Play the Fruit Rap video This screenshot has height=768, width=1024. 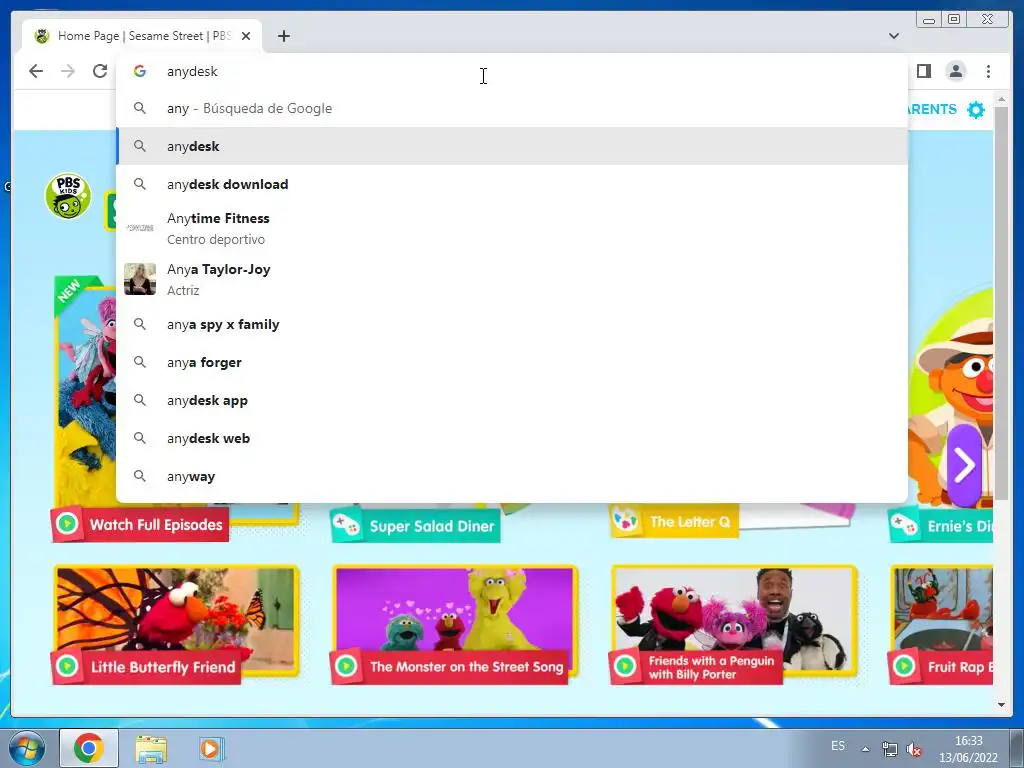pos(941,624)
